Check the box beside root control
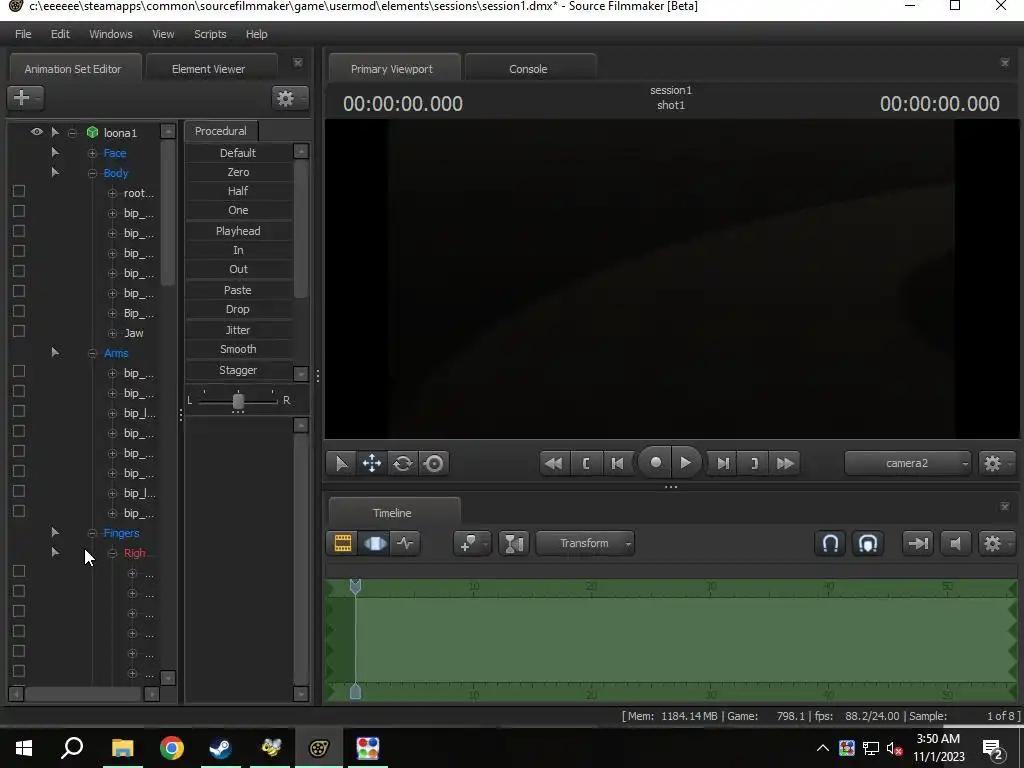This screenshot has width=1024, height=768. pyautogui.click(x=19, y=191)
